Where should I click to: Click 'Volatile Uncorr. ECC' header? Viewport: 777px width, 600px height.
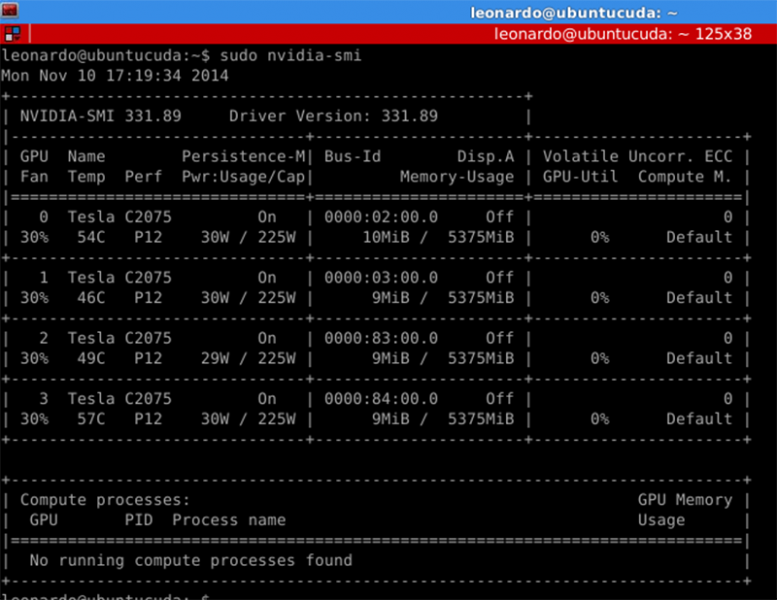637,157
